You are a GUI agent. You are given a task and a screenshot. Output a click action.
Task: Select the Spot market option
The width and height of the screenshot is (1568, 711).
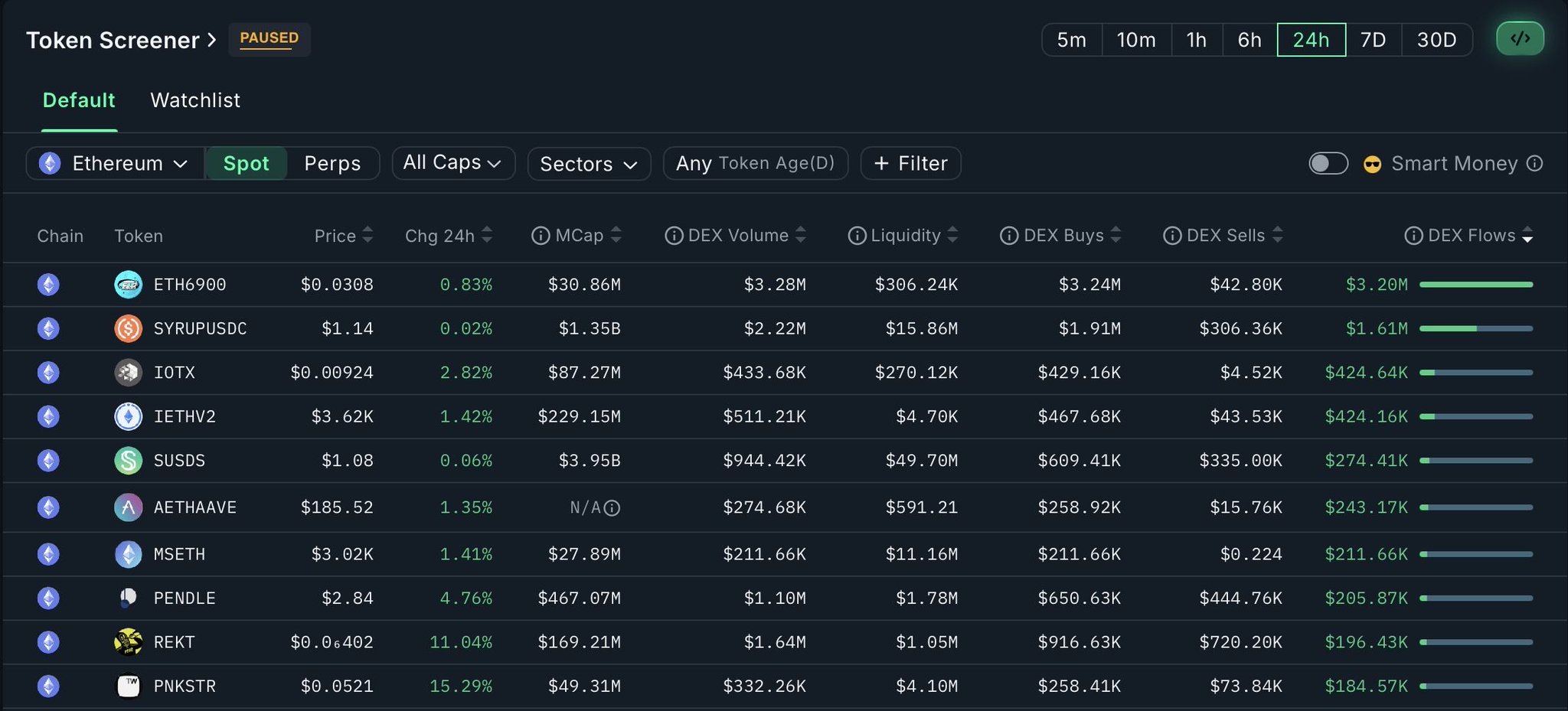coord(246,163)
